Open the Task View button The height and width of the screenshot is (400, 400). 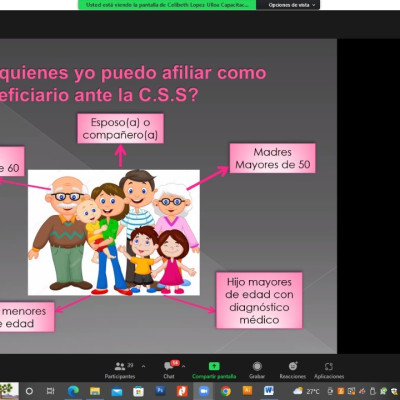coord(51,391)
